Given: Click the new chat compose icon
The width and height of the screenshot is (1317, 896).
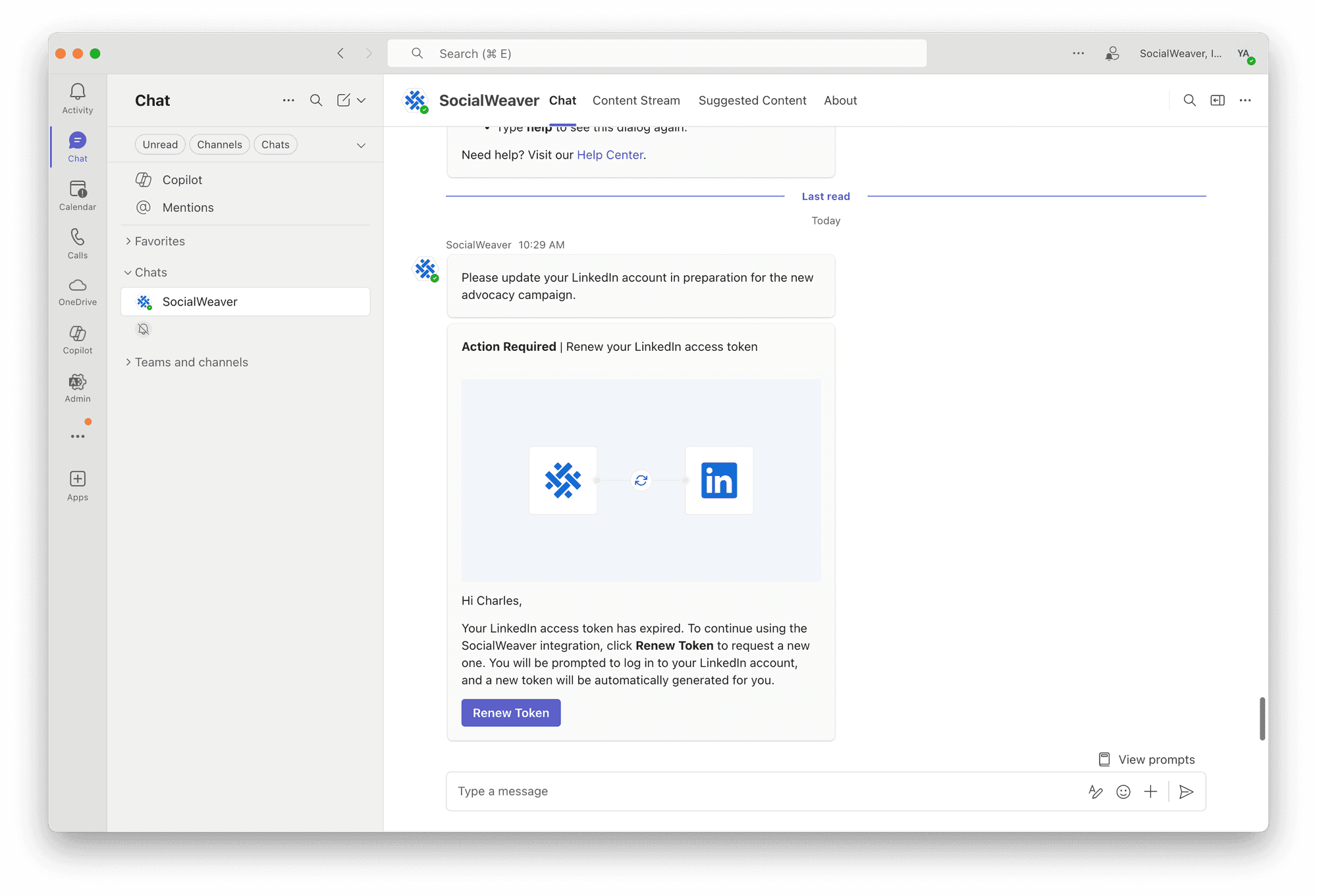Looking at the screenshot, I should coord(344,100).
